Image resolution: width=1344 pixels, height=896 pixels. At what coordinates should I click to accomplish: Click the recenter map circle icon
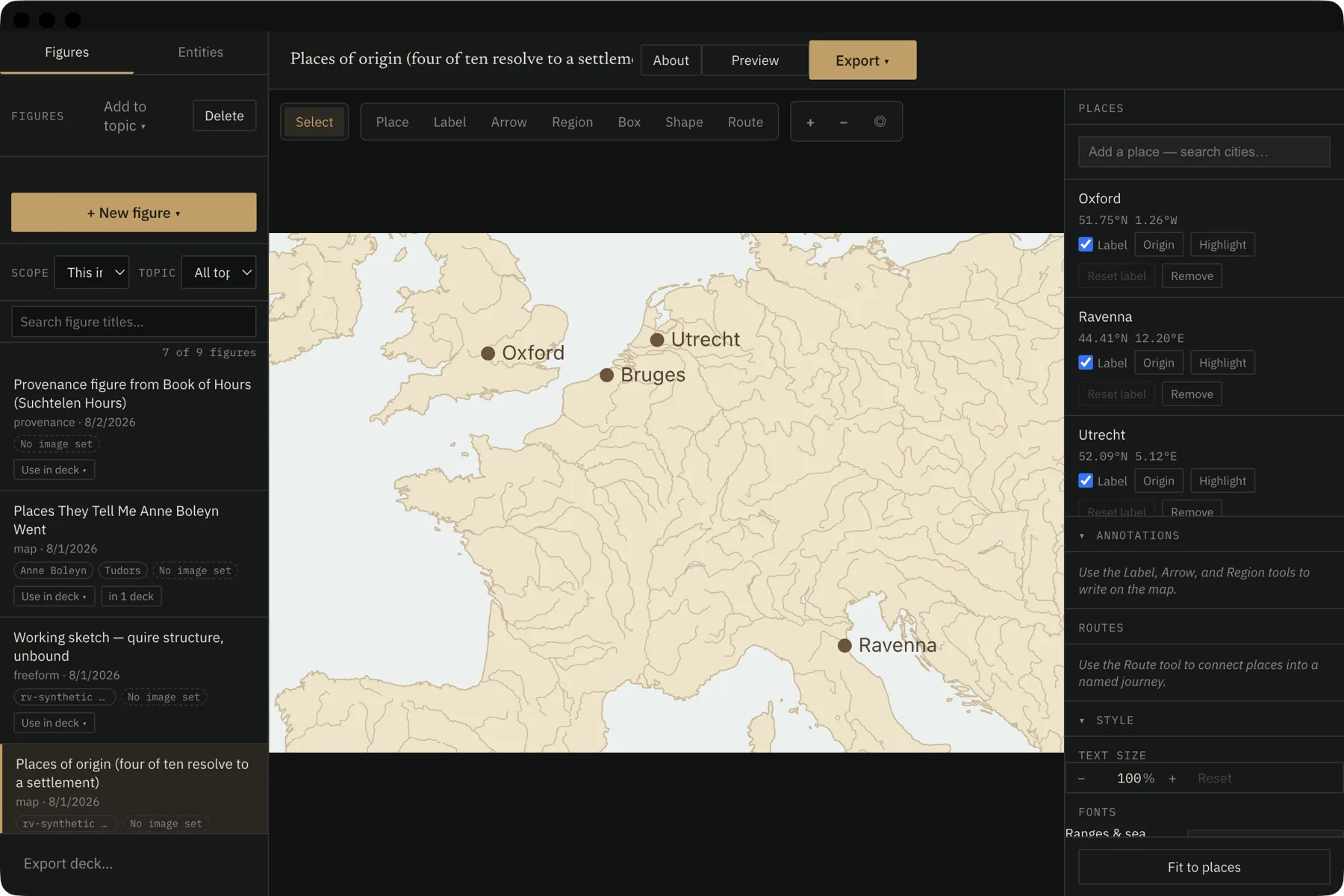point(880,122)
